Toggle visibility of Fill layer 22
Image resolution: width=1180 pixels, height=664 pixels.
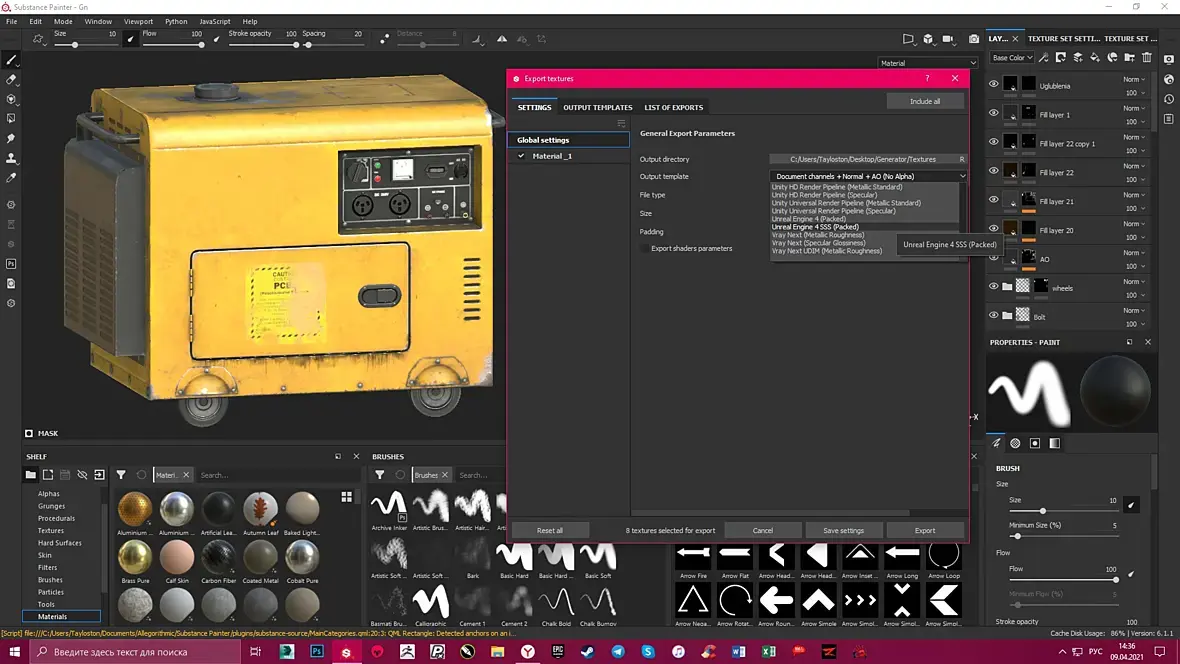993,171
